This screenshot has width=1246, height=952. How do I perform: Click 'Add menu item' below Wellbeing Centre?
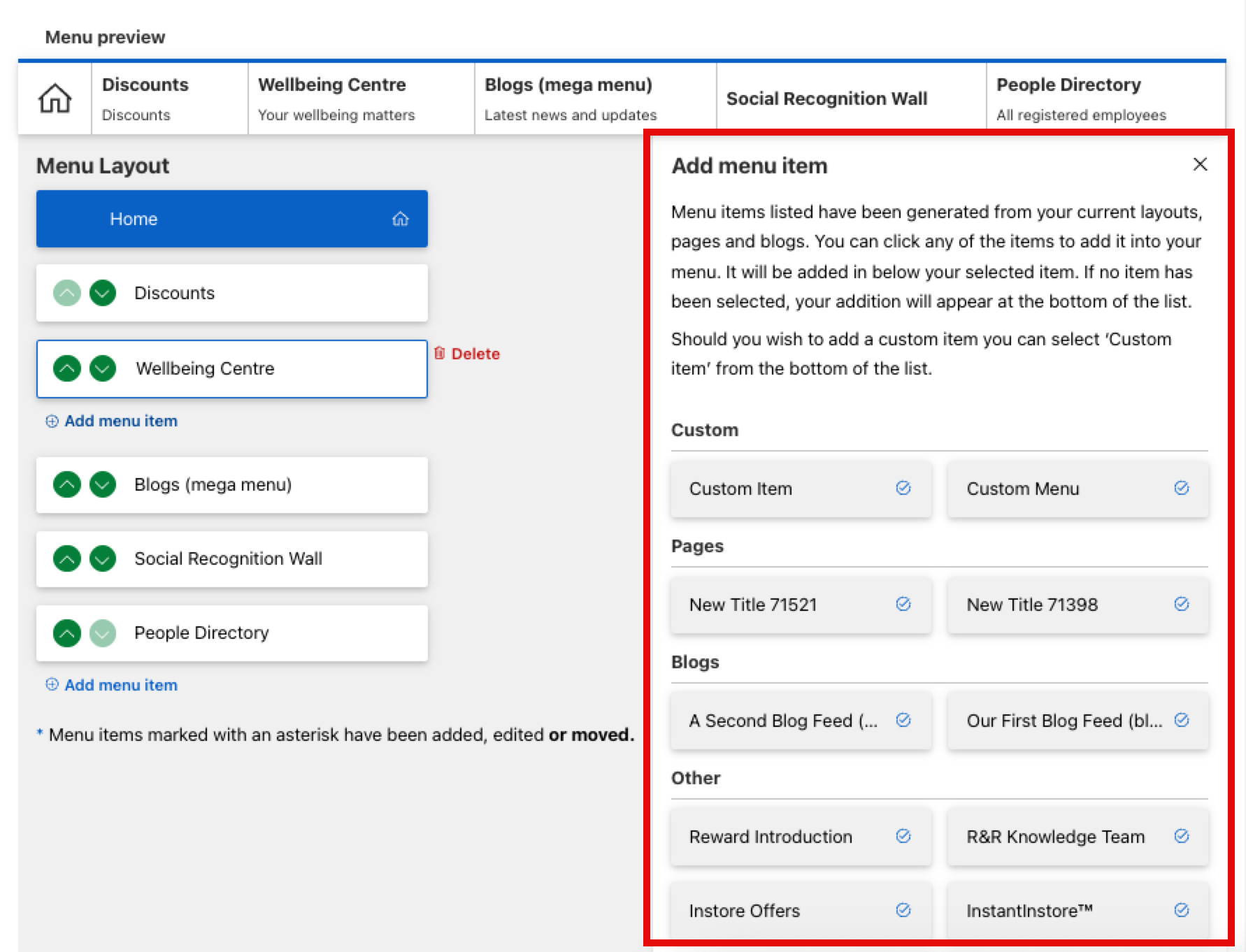coord(120,421)
